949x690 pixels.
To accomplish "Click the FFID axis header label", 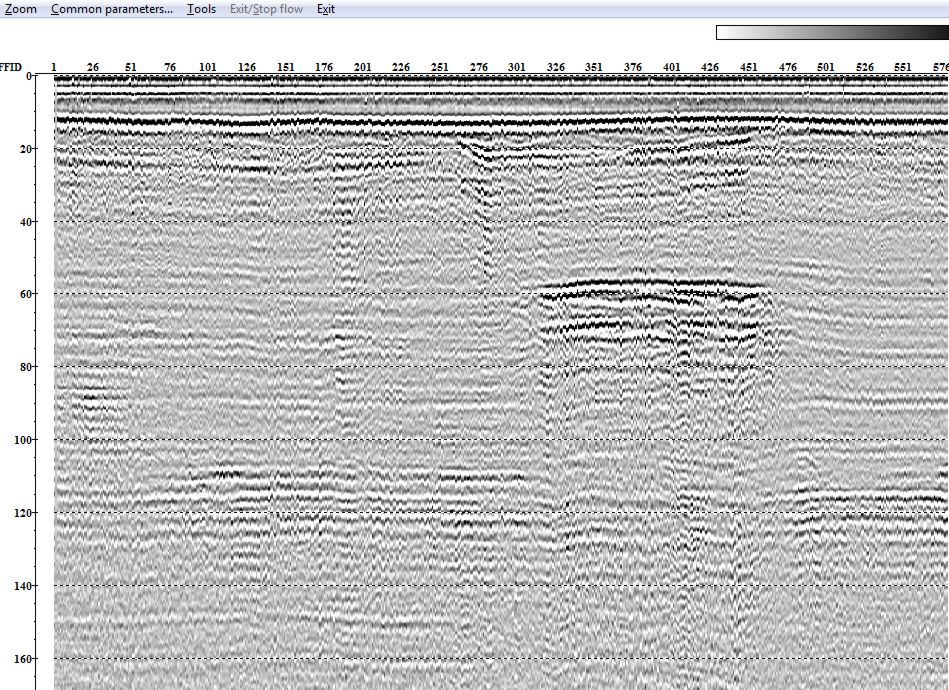I will click(x=10, y=67).
